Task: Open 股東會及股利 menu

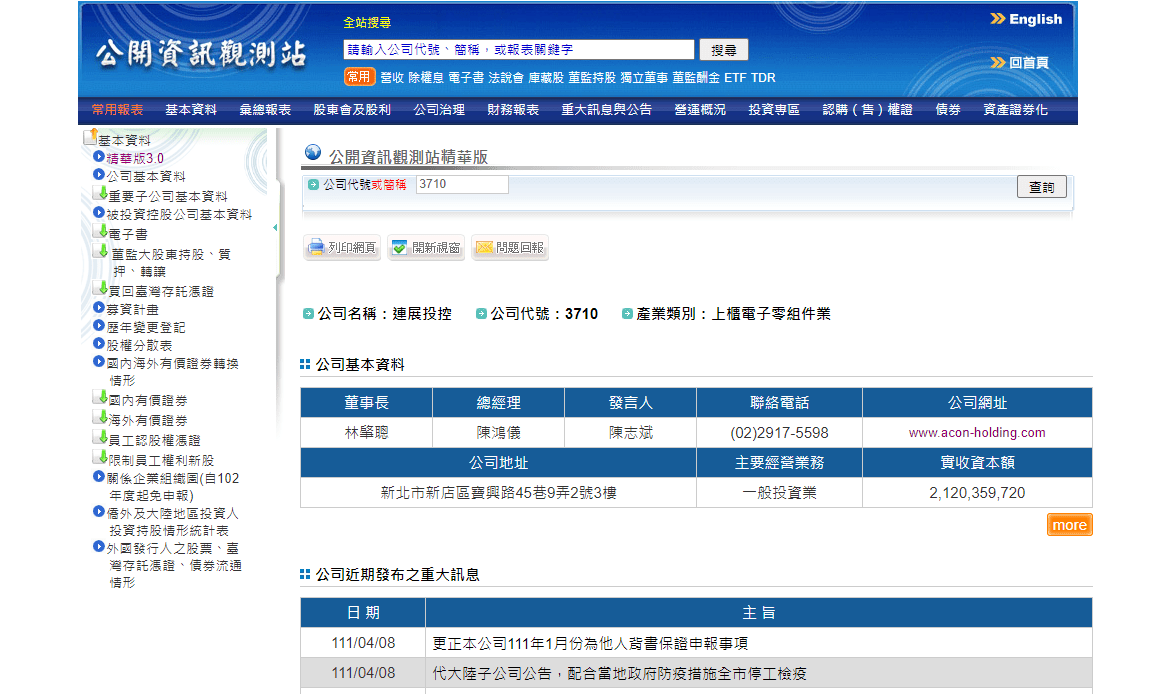Action: coord(352,110)
